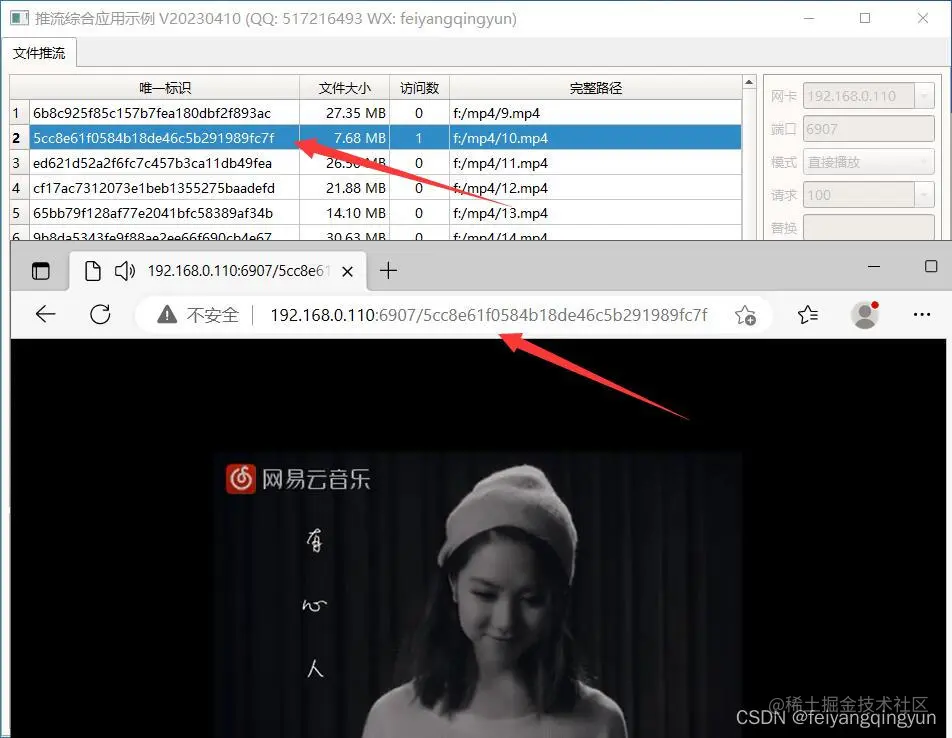
Task: Click the 替换 input field
Action: (868, 227)
